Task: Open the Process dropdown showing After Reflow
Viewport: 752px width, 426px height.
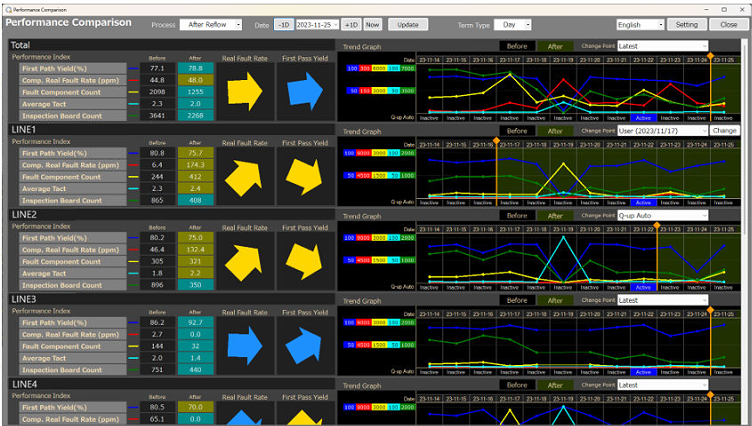Action: coord(211,24)
